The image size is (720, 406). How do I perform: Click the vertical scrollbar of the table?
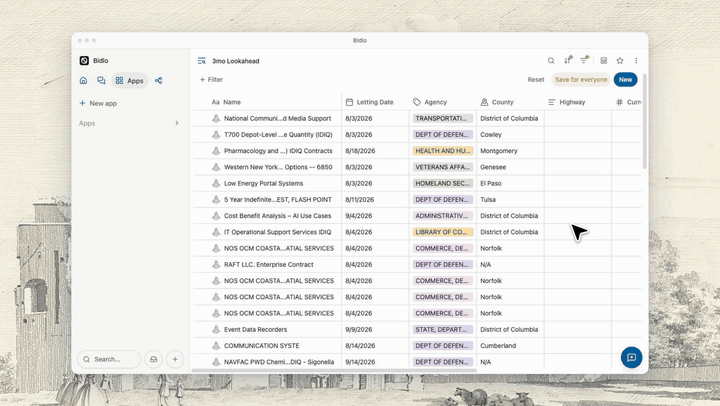pyautogui.click(x=645, y=121)
